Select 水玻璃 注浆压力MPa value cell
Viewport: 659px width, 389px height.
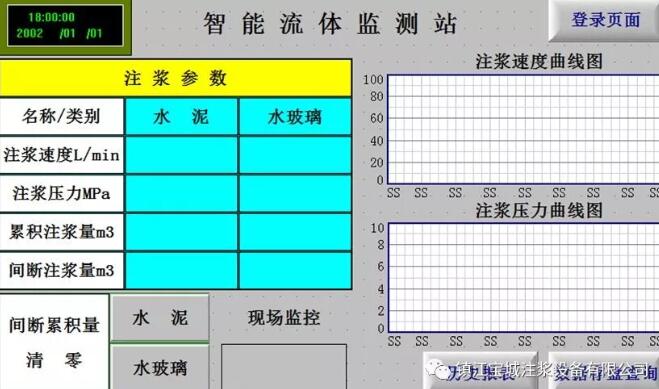(295, 193)
